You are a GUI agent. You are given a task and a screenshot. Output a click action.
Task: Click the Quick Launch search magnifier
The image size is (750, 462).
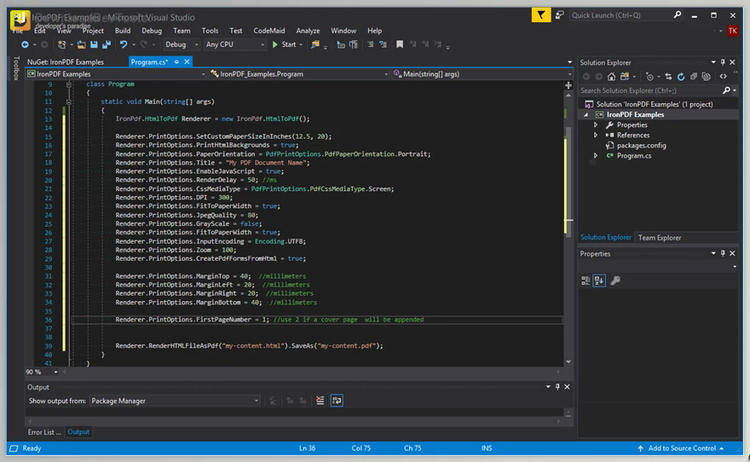(677, 15)
